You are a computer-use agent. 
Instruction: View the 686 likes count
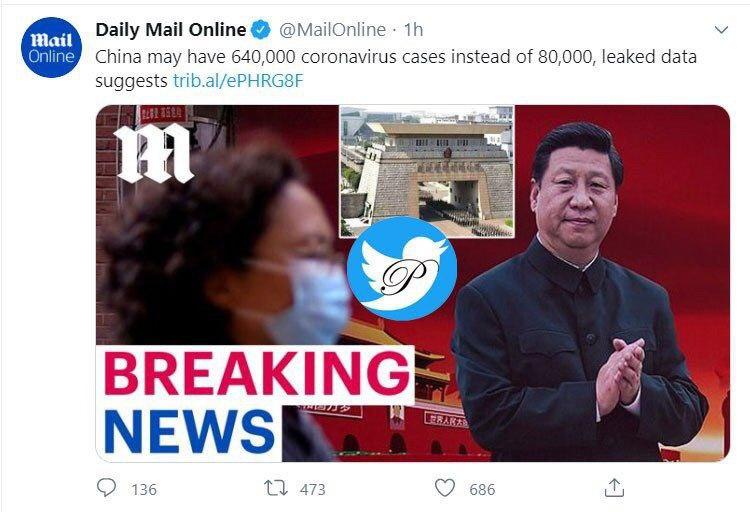(482, 490)
